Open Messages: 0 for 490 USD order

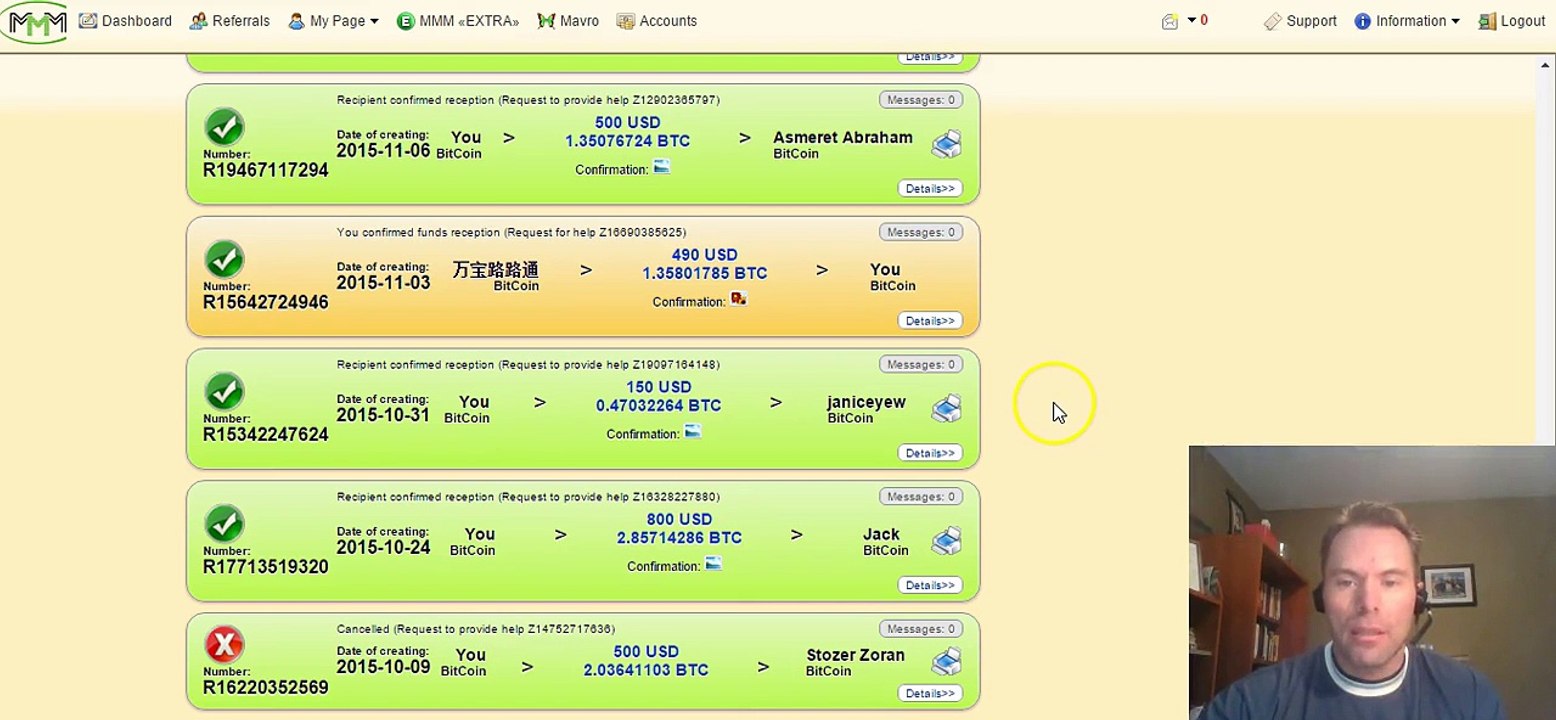click(x=921, y=232)
